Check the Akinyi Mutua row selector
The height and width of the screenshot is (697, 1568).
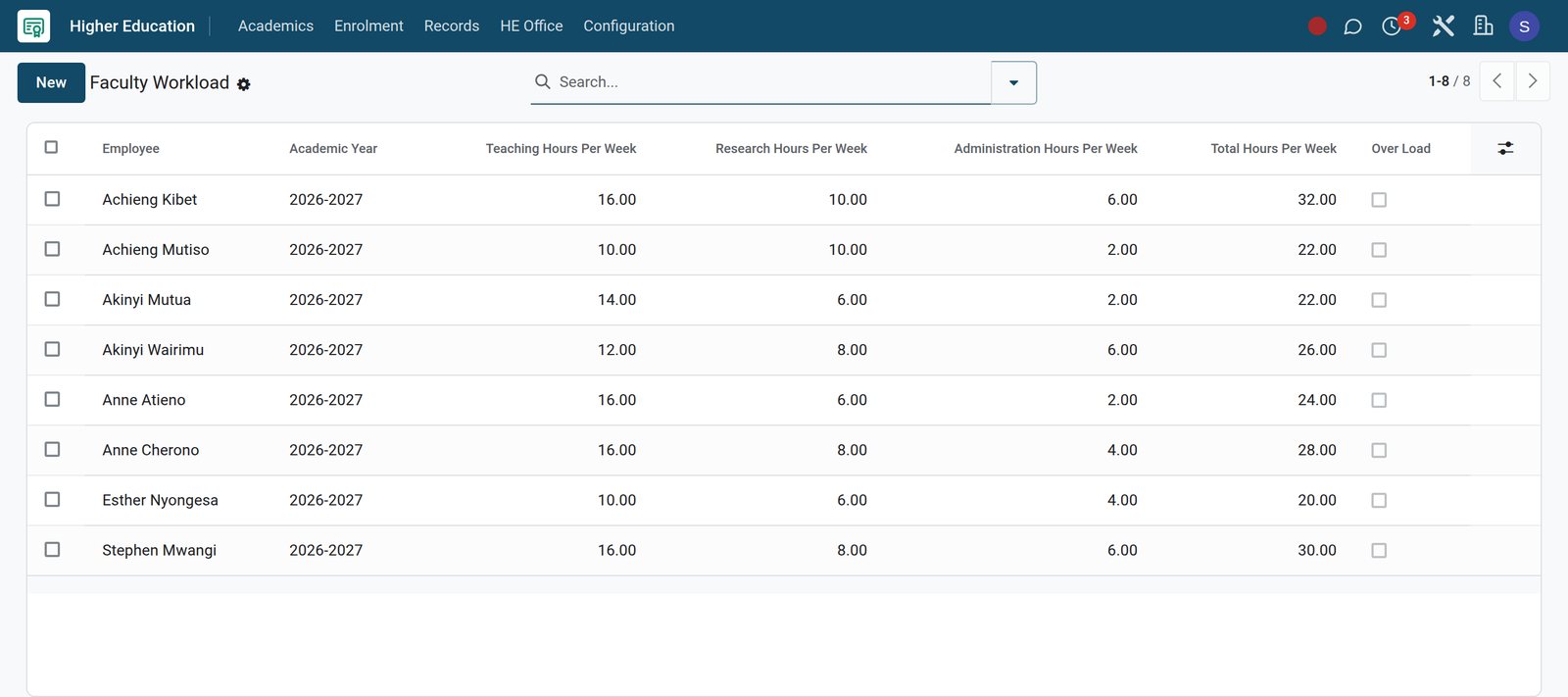coord(52,299)
